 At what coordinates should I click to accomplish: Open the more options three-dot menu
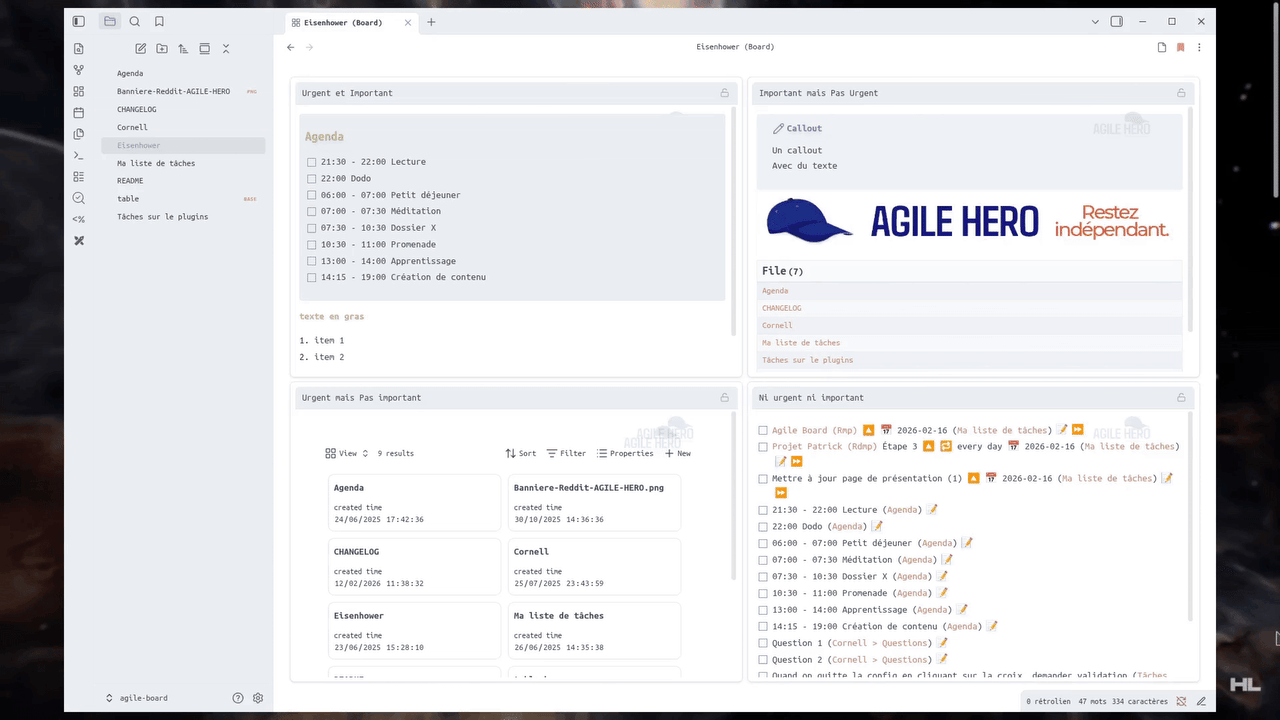tap(1199, 47)
